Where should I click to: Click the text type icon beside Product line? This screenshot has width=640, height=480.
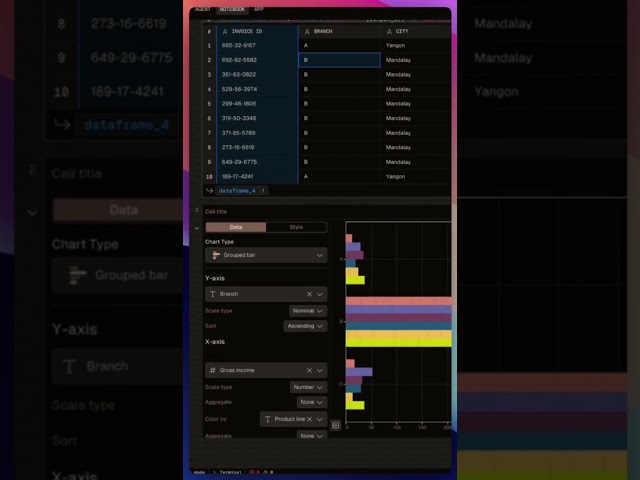(x=267, y=419)
